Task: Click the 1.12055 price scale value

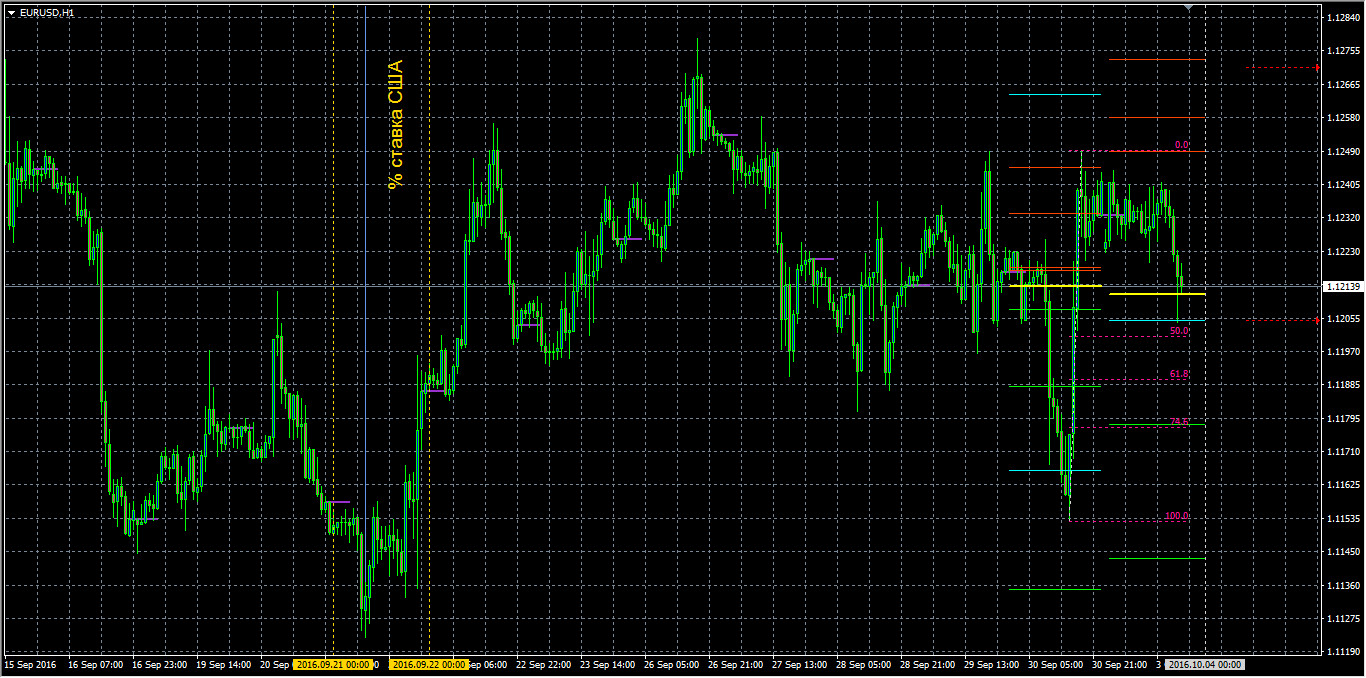Action: click(1343, 319)
